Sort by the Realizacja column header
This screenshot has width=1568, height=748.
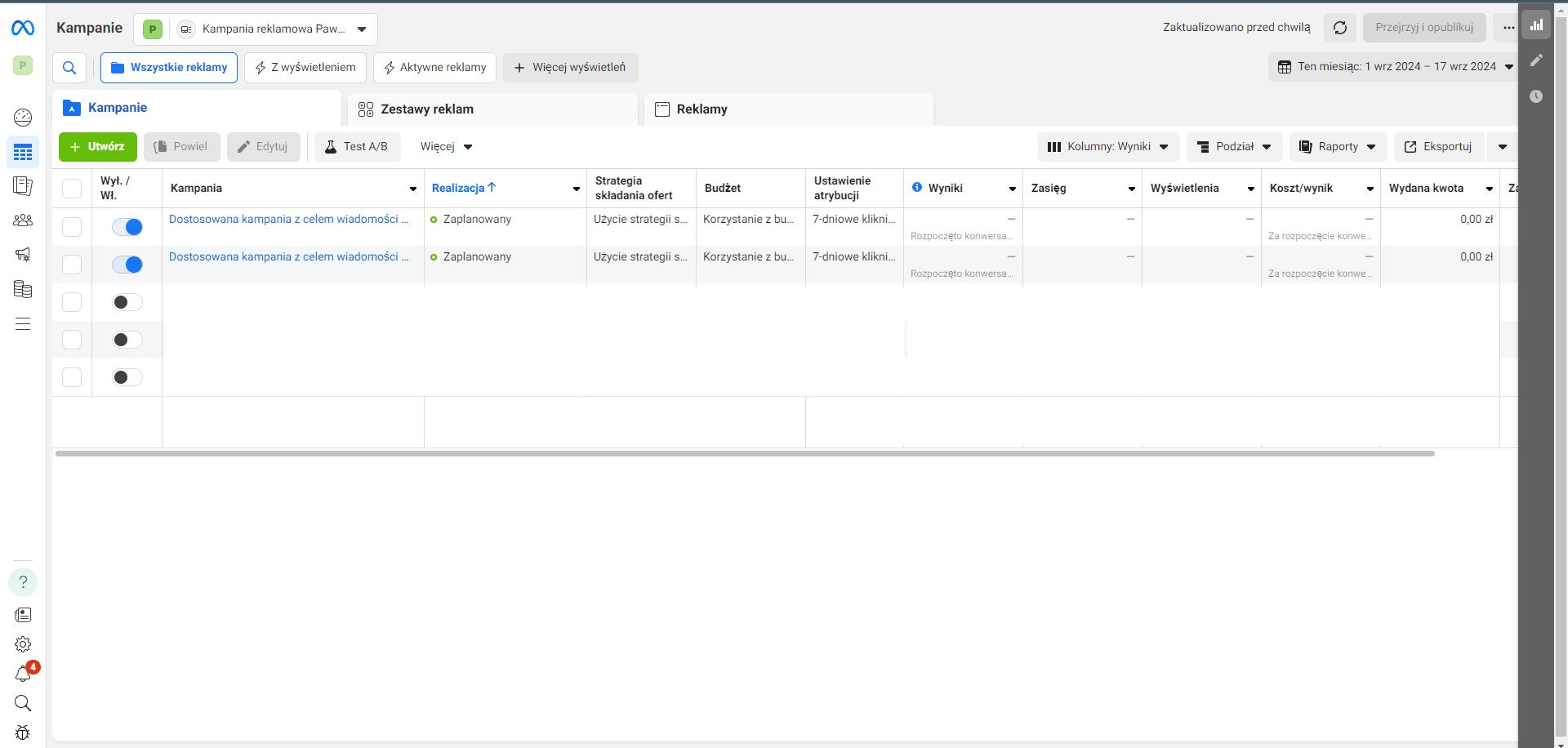[x=464, y=188]
